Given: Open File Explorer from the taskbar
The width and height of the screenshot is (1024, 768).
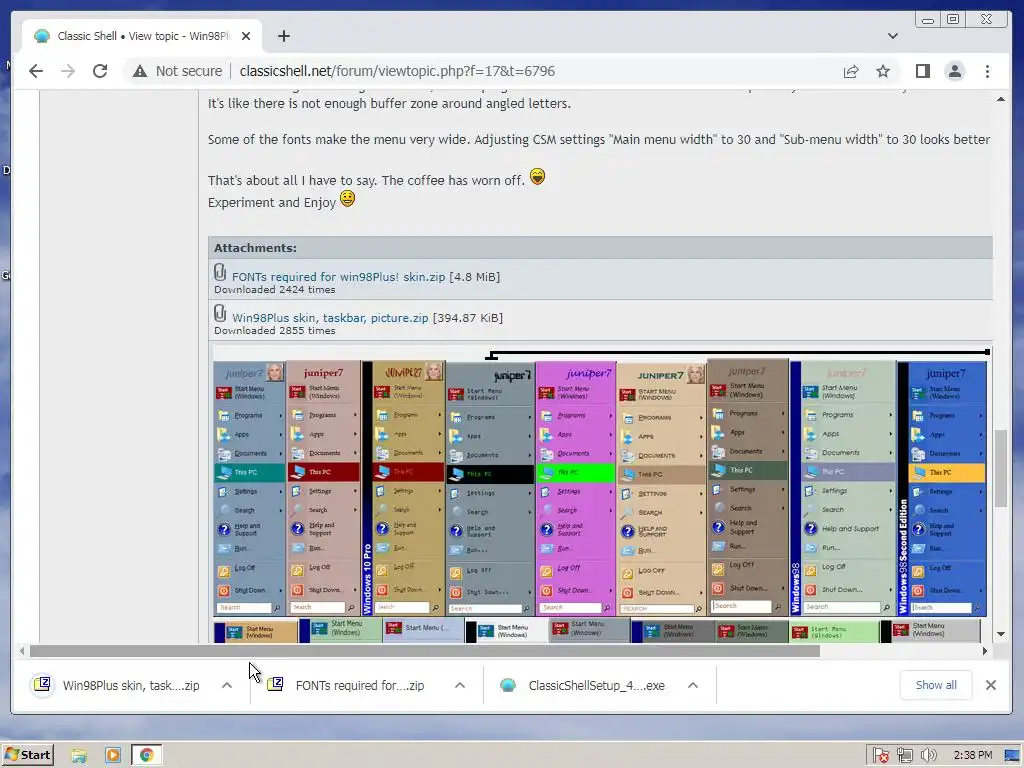Looking at the screenshot, I should coord(79,756).
